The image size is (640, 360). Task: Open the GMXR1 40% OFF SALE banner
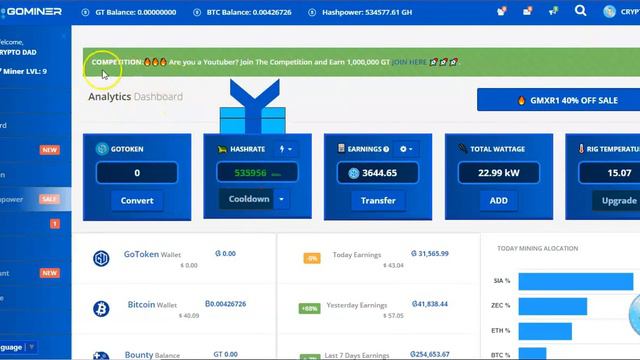[x=558, y=100]
